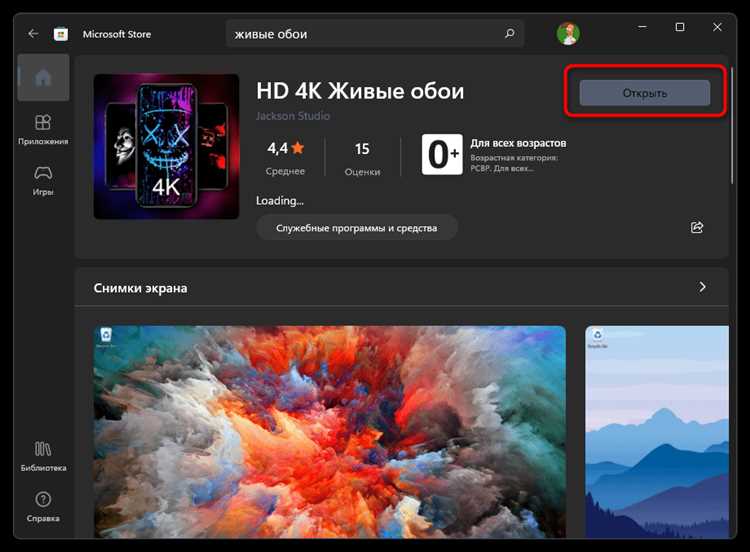Open the Приложения section
The height and width of the screenshot is (552, 750).
click(43, 129)
